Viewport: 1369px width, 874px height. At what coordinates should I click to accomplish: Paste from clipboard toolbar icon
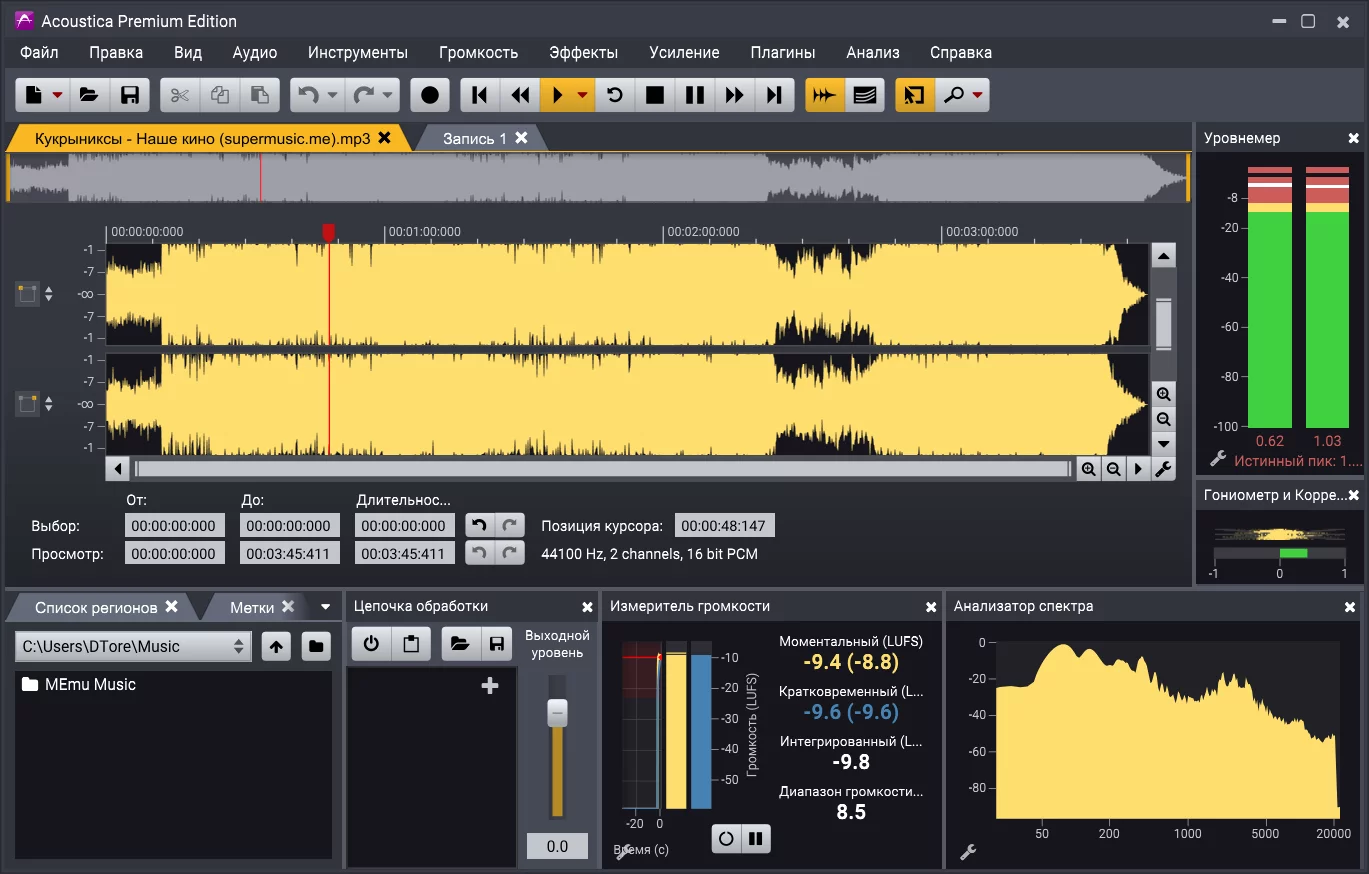260,95
